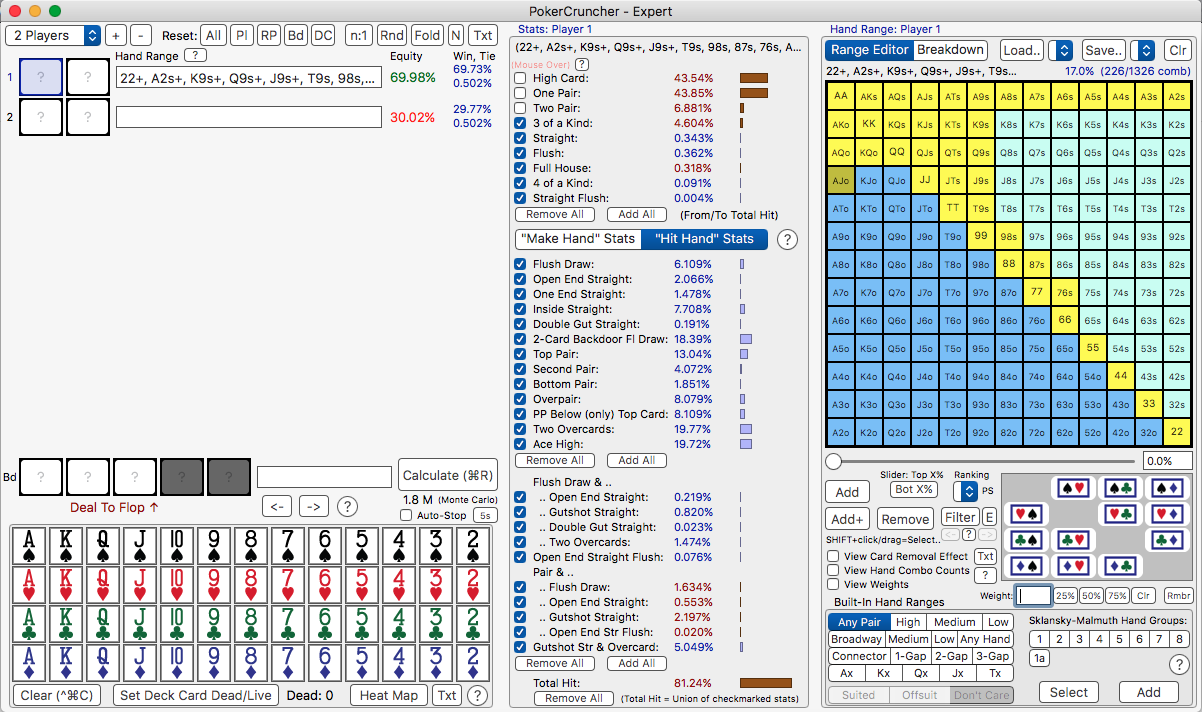Pick the 2 of spades deck card
The image size is (1202, 712).
click(x=472, y=546)
